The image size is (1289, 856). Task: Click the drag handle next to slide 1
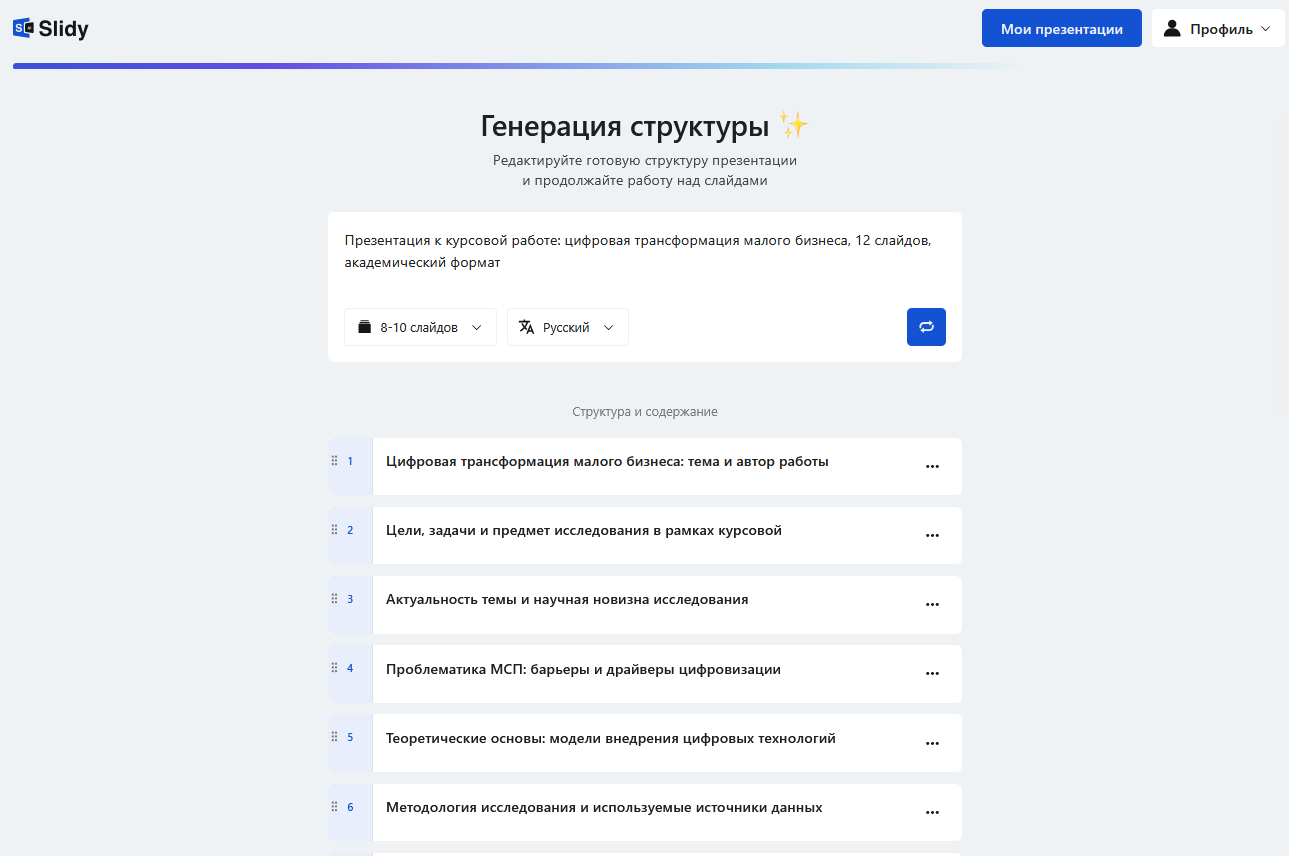pos(335,460)
